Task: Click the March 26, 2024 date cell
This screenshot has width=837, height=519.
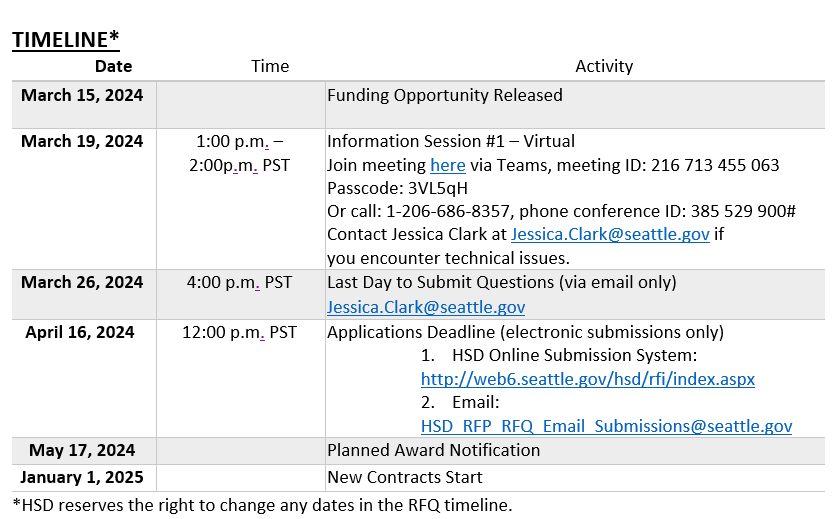Action: point(82,283)
